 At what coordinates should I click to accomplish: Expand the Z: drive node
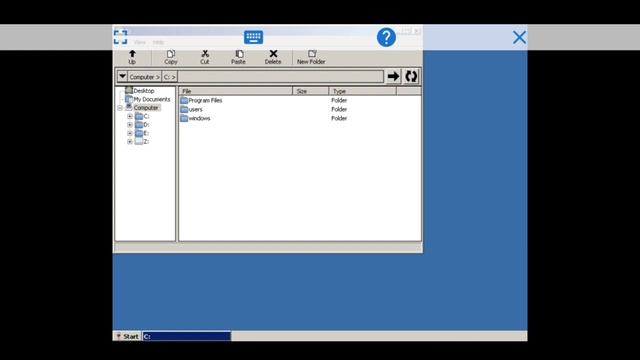pos(130,142)
